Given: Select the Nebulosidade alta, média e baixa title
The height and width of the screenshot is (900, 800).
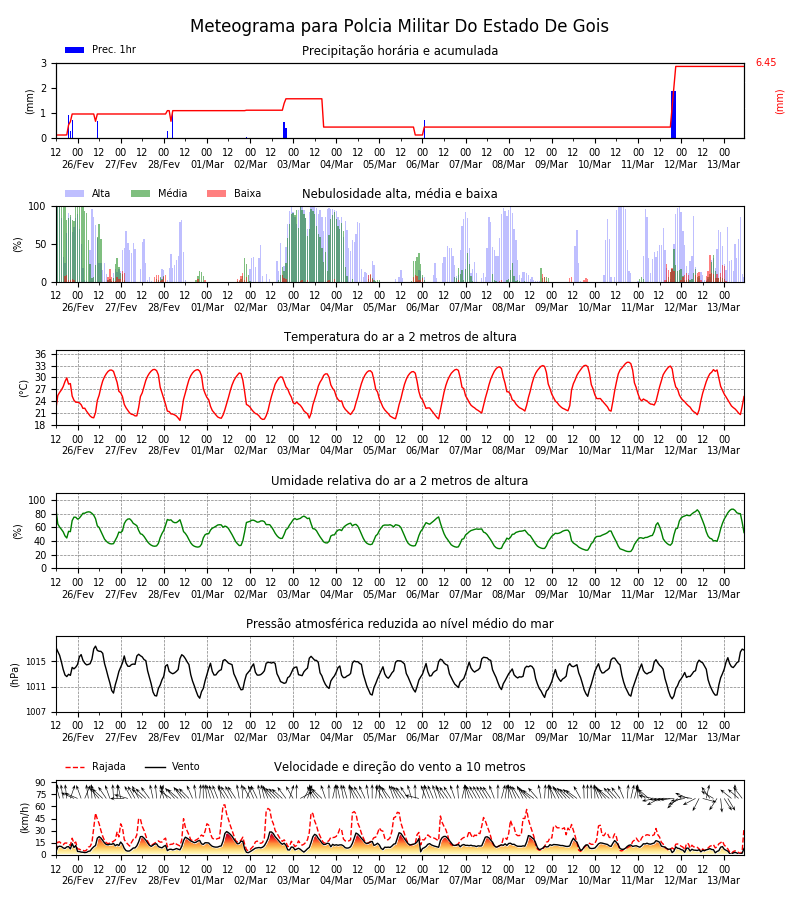Looking at the screenshot, I should coord(399,194).
